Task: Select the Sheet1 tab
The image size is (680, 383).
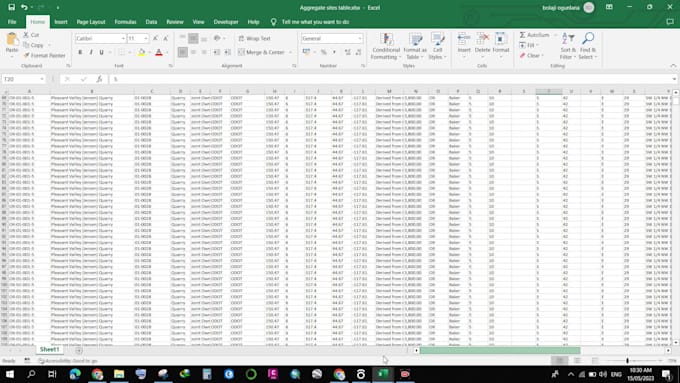Action: (49, 350)
